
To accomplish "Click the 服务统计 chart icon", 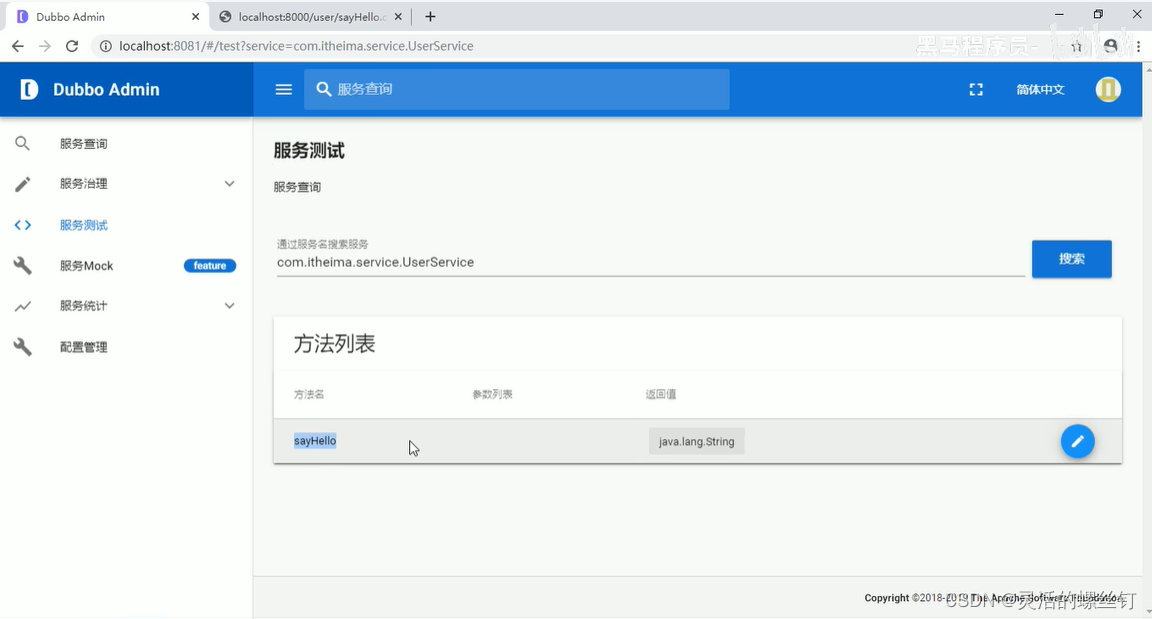I will [22, 306].
